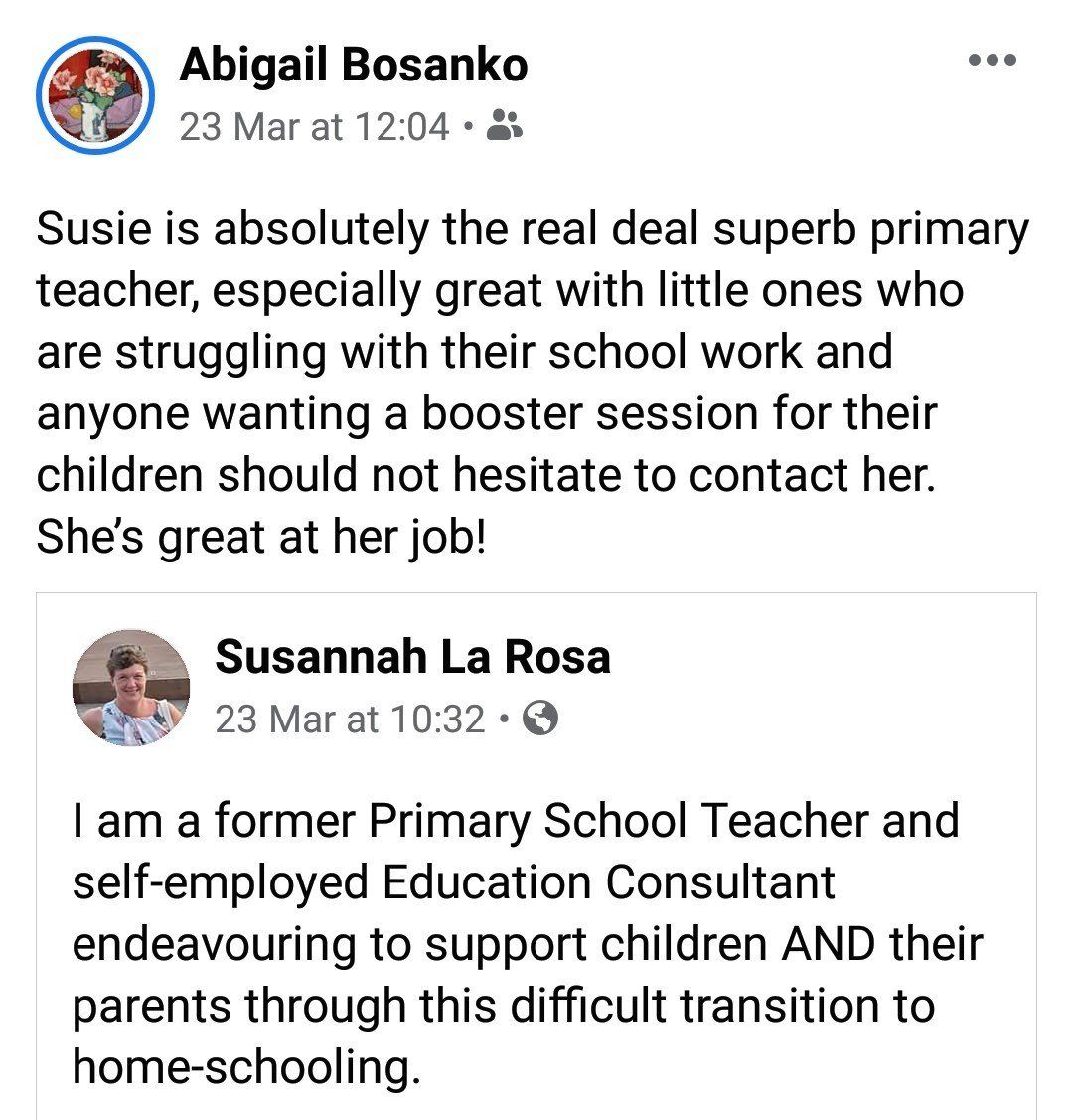The height and width of the screenshot is (1120, 1073).
Task: Click 'self-employed Education Consultant' text line
Action: pyautogui.click(x=453, y=881)
